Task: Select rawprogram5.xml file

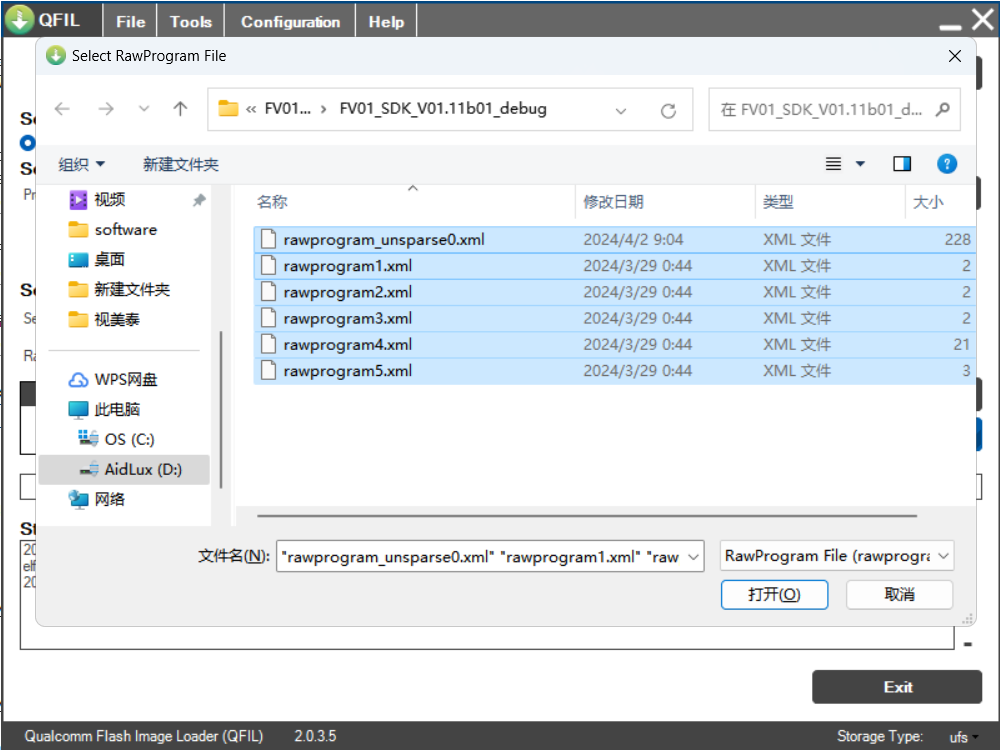Action: (614, 371)
